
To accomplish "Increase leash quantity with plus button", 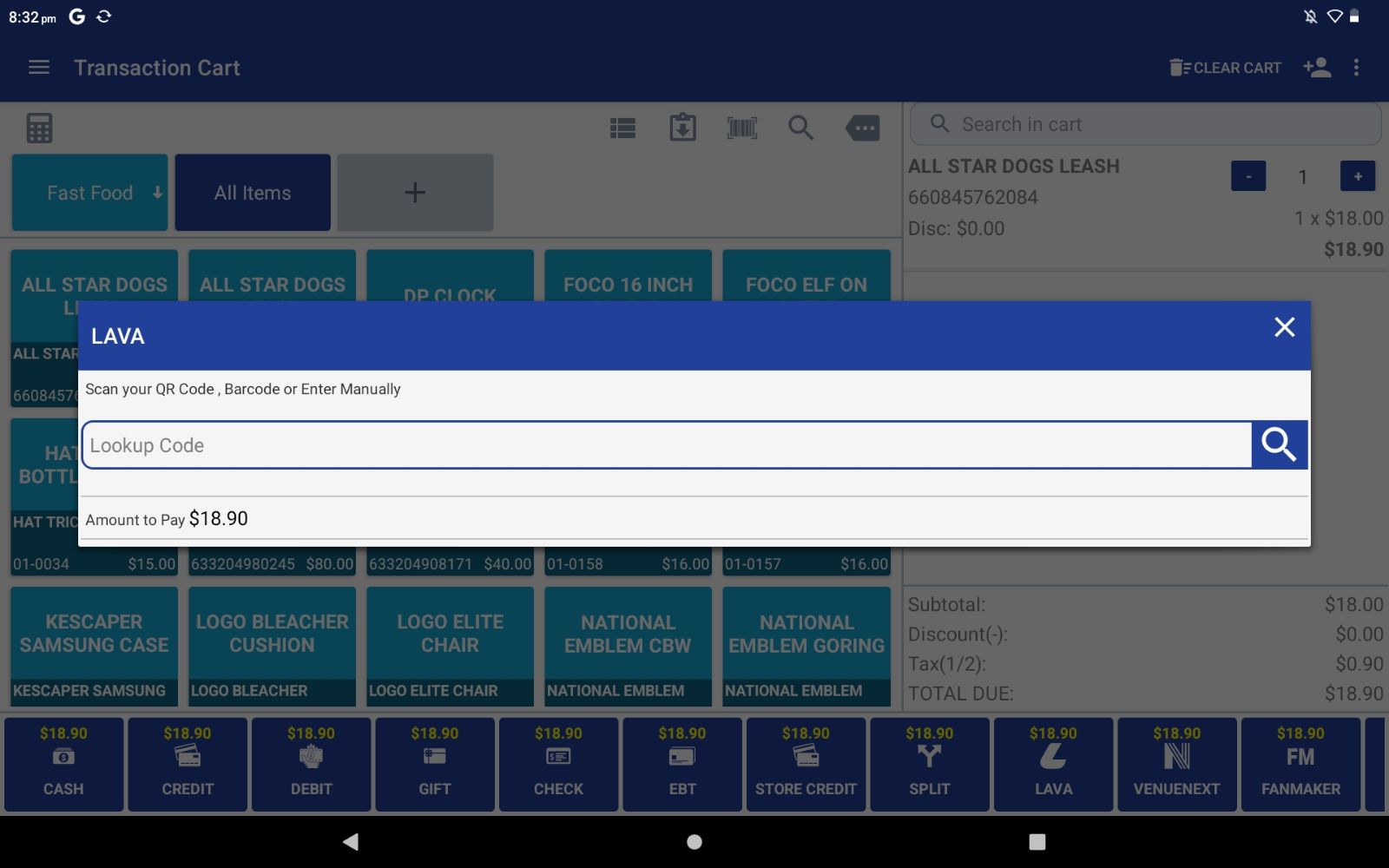I will coord(1357,176).
